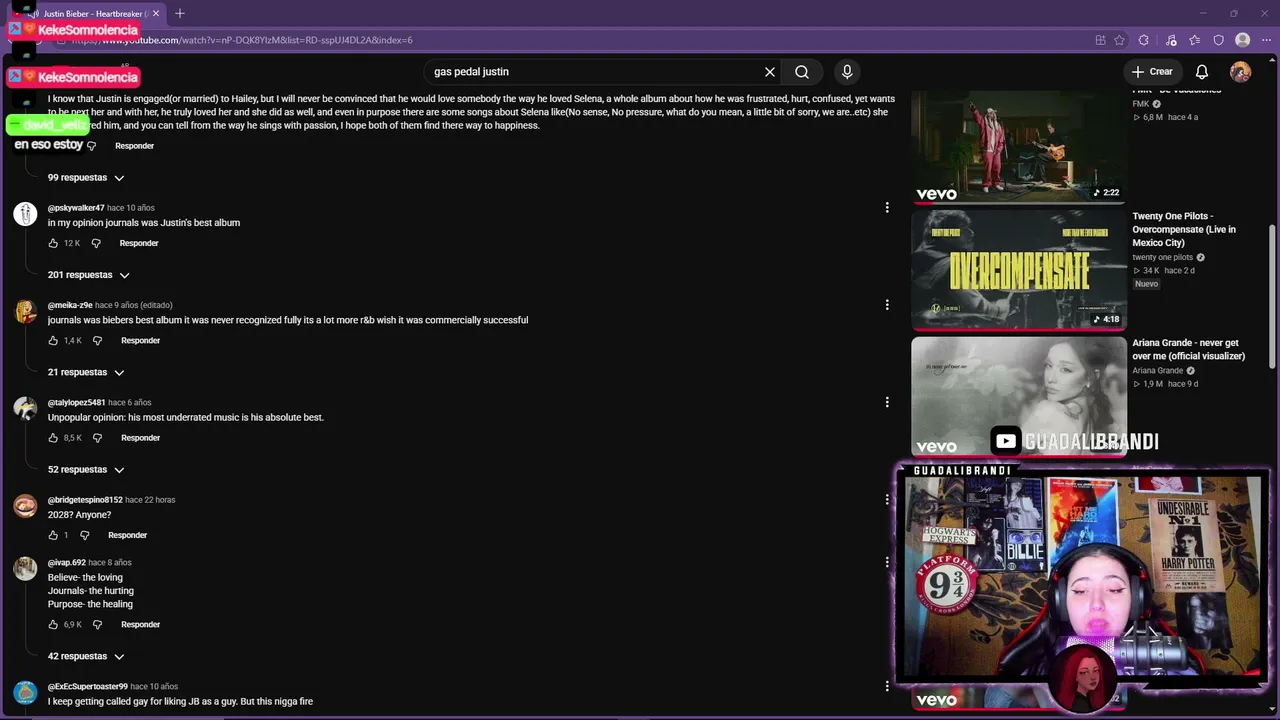The image size is (1280, 720).
Task: Add this page to browser favorites
Action: (1119, 40)
